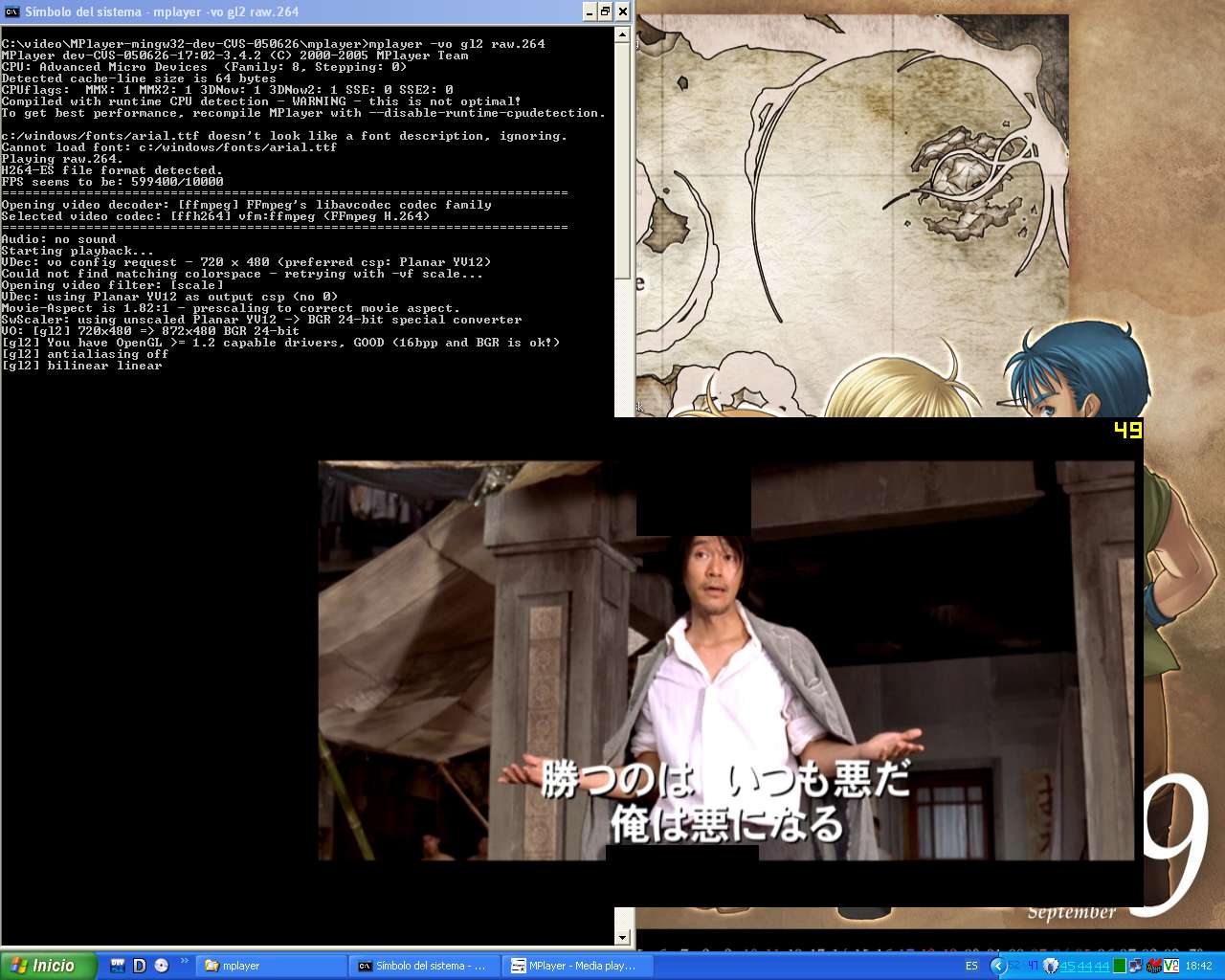
Task: Click the '45 44 44' temperature tray readout
Action: (x=1084, y=967)
